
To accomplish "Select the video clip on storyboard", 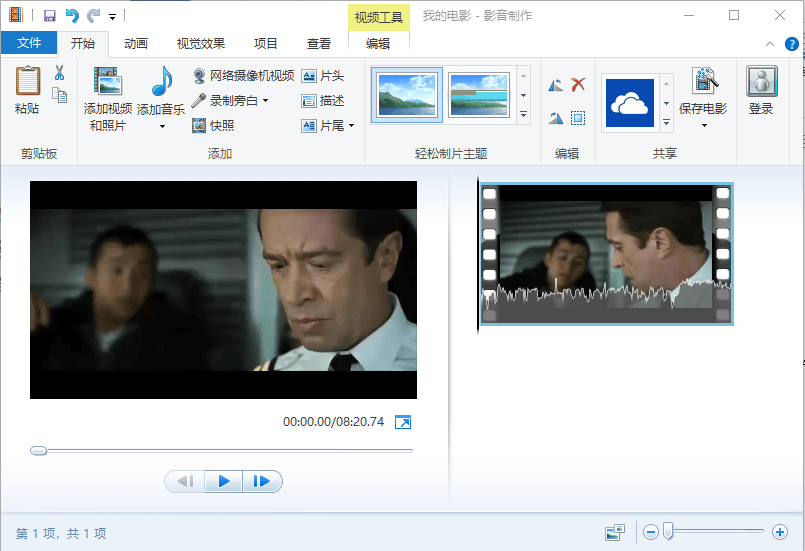I will click(606, 254).
